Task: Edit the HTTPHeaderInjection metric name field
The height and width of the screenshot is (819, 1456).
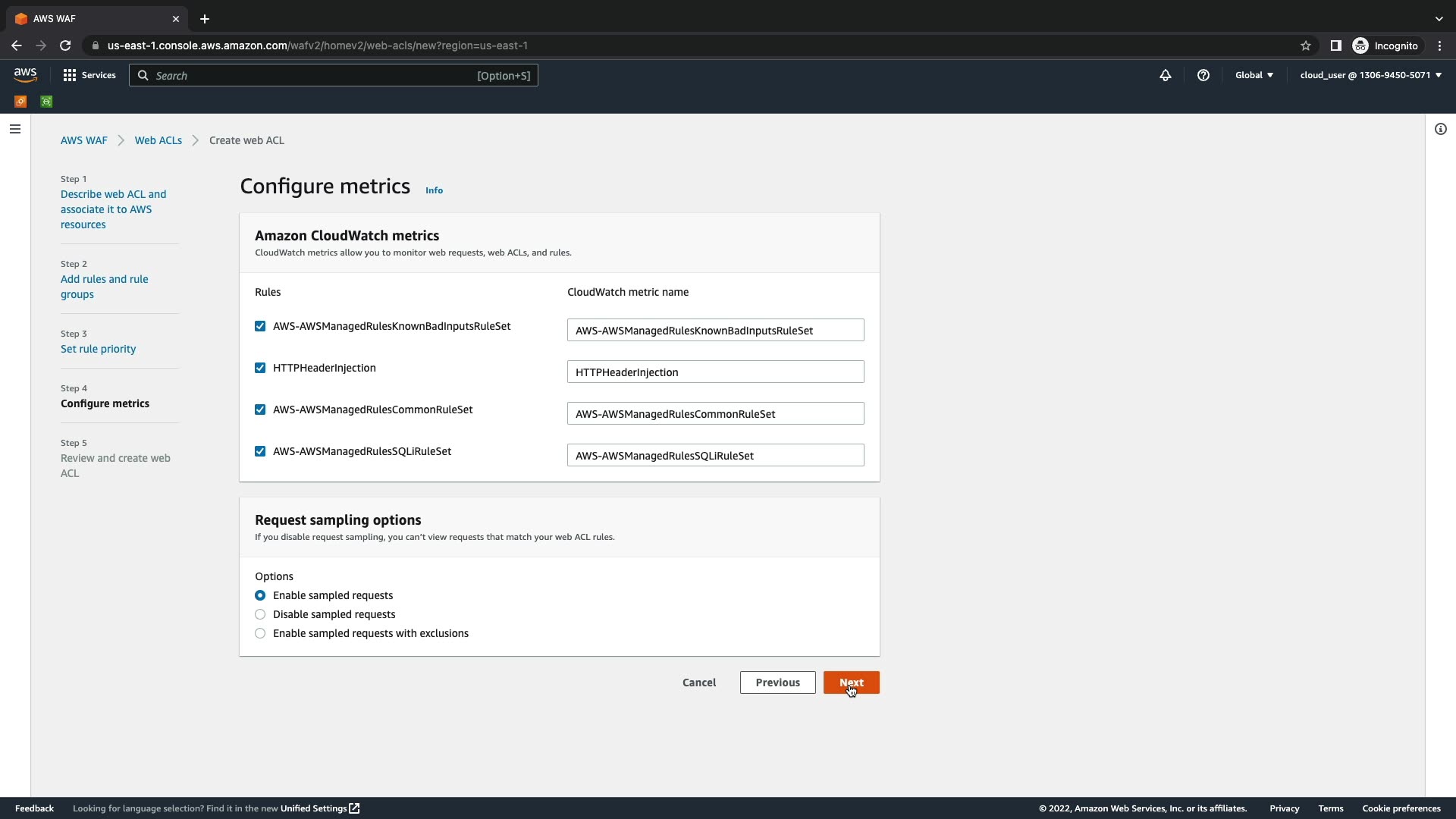Action: [x=714, y=372]
